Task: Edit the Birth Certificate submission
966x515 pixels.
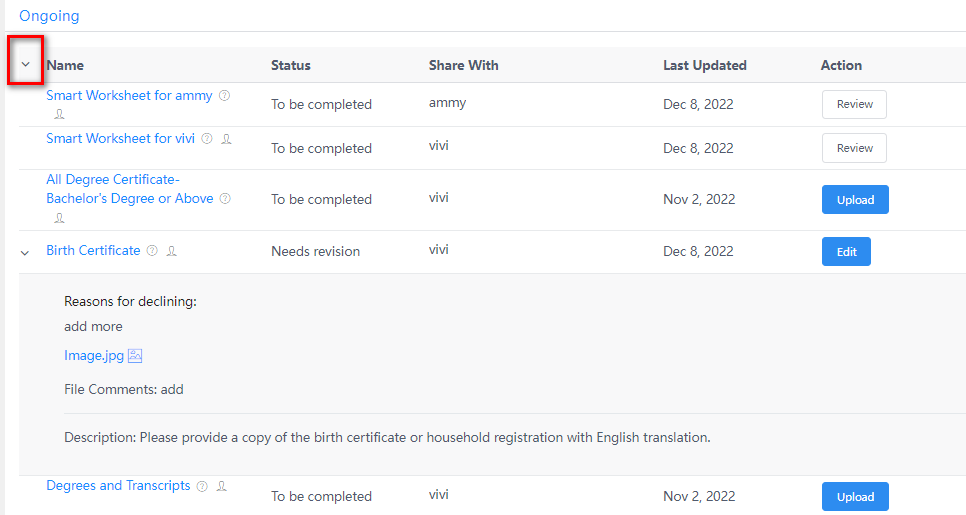Action: 846,252
